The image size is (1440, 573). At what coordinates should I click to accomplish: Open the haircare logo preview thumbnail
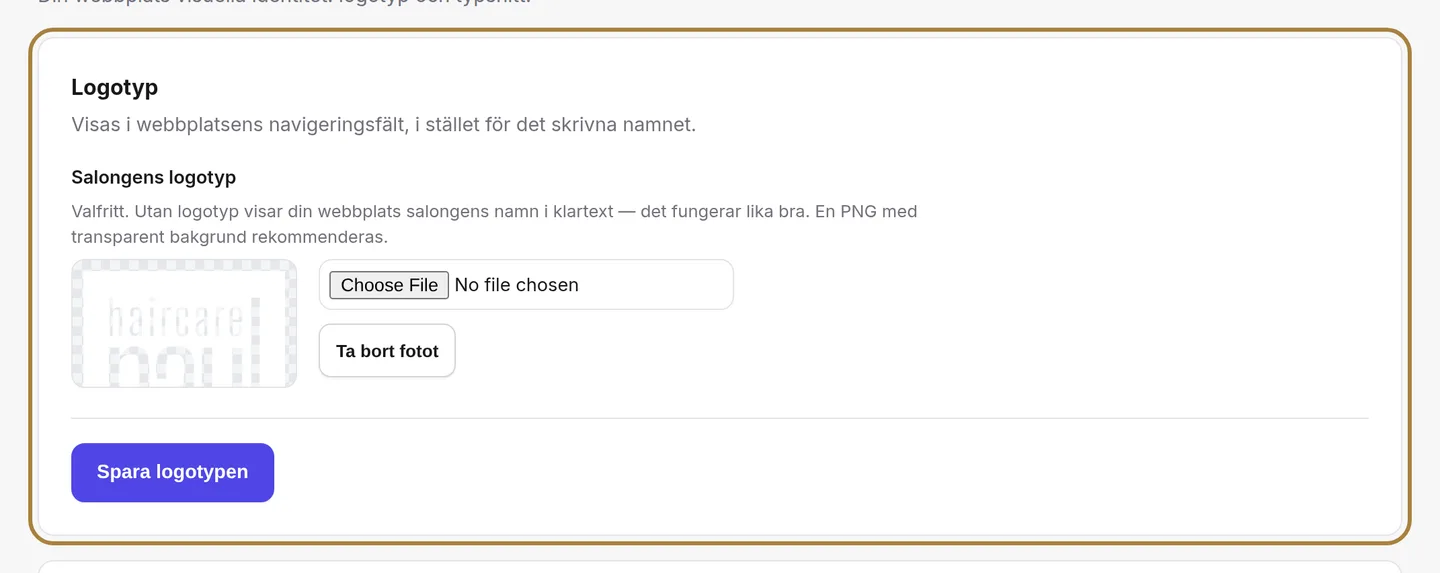184,323
